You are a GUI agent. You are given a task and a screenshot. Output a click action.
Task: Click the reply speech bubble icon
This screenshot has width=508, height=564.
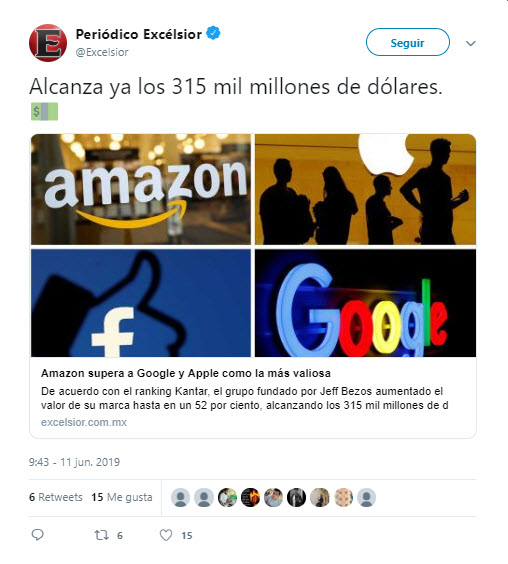pyautogui.click(x=37, y=535)
